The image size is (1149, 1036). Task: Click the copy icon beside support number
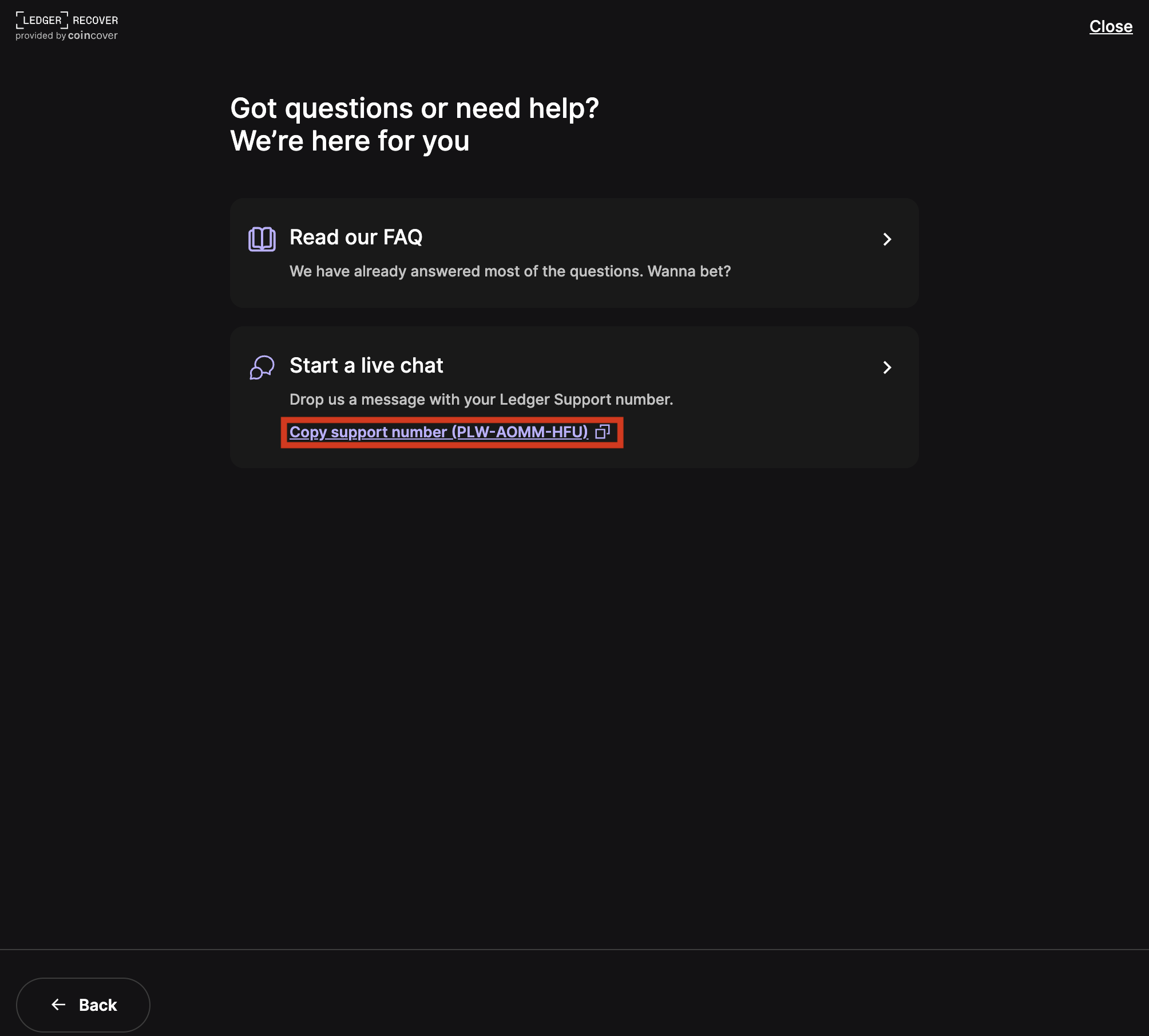click(603, 432)
